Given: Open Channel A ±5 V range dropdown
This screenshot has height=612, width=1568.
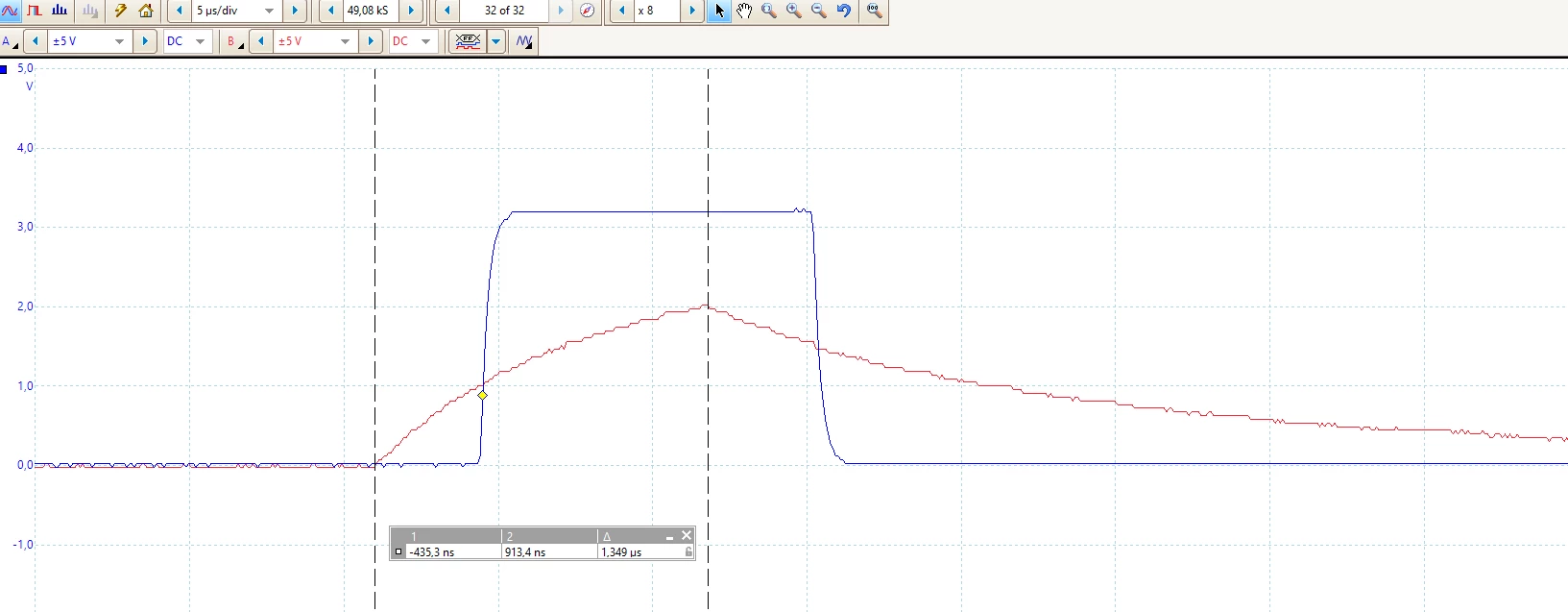Looking at the screenshot, I should tap(90, 41).
